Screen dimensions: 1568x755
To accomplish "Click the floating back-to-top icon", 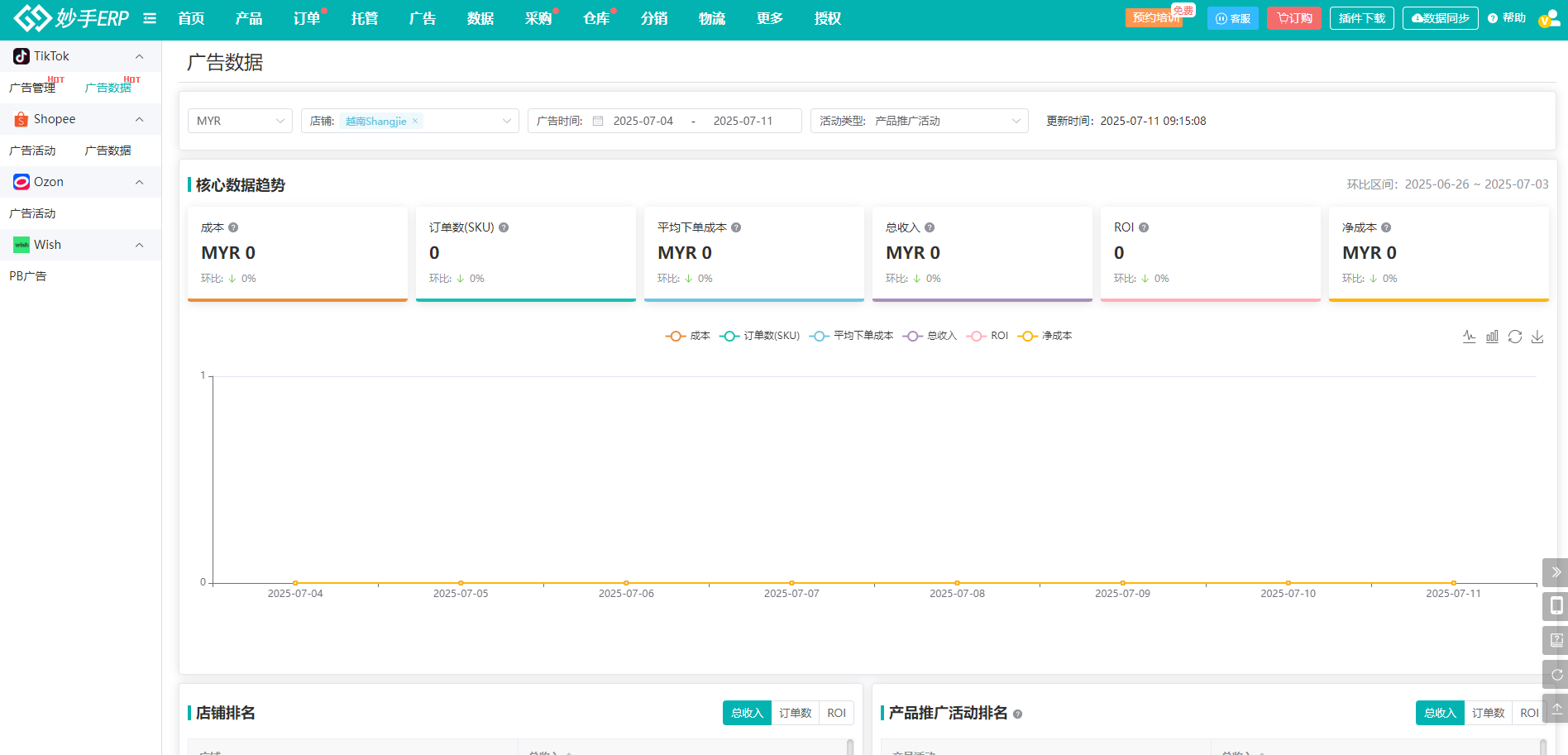I will (x=1556, y=709).
